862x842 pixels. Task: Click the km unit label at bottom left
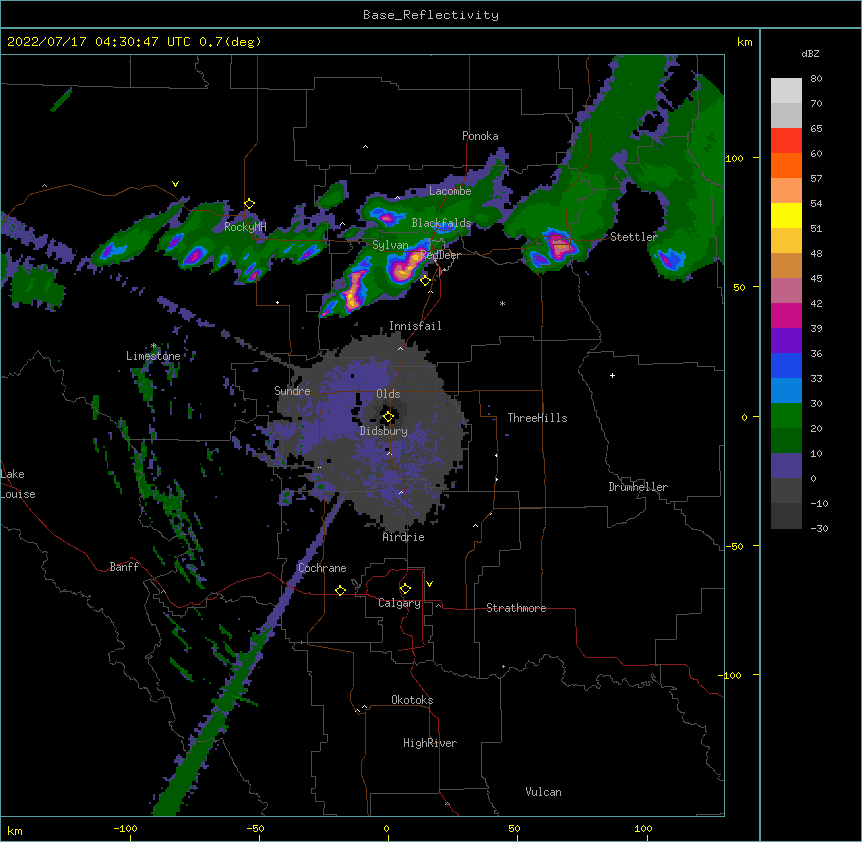coord(15,831)
